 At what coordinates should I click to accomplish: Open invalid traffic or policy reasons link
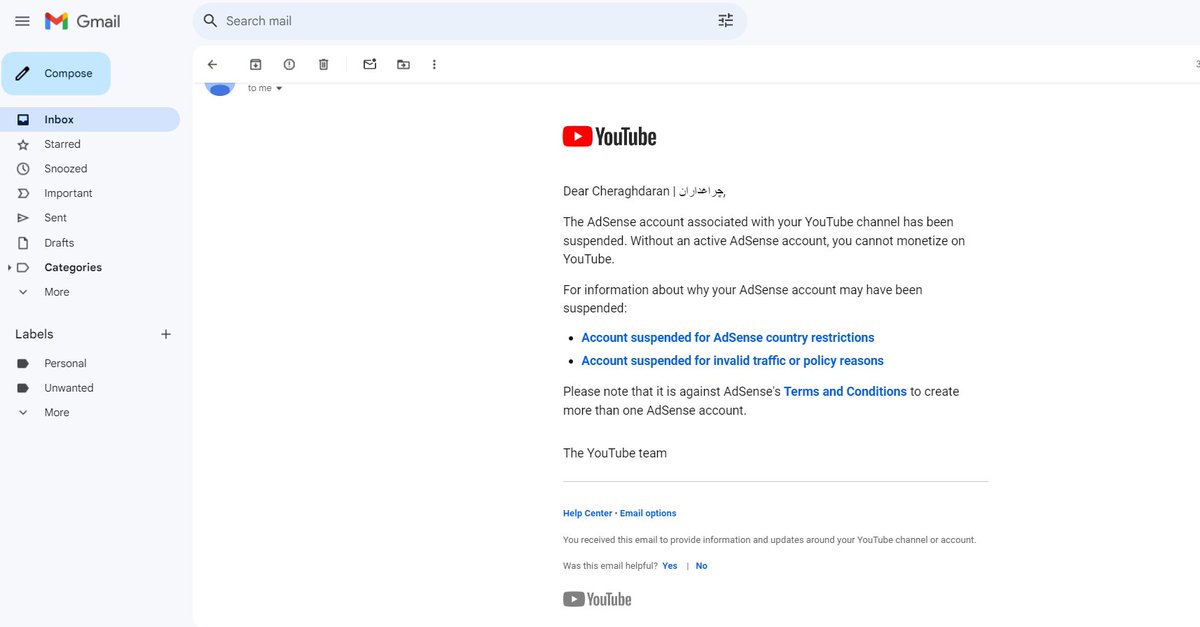tap(732, 361)
